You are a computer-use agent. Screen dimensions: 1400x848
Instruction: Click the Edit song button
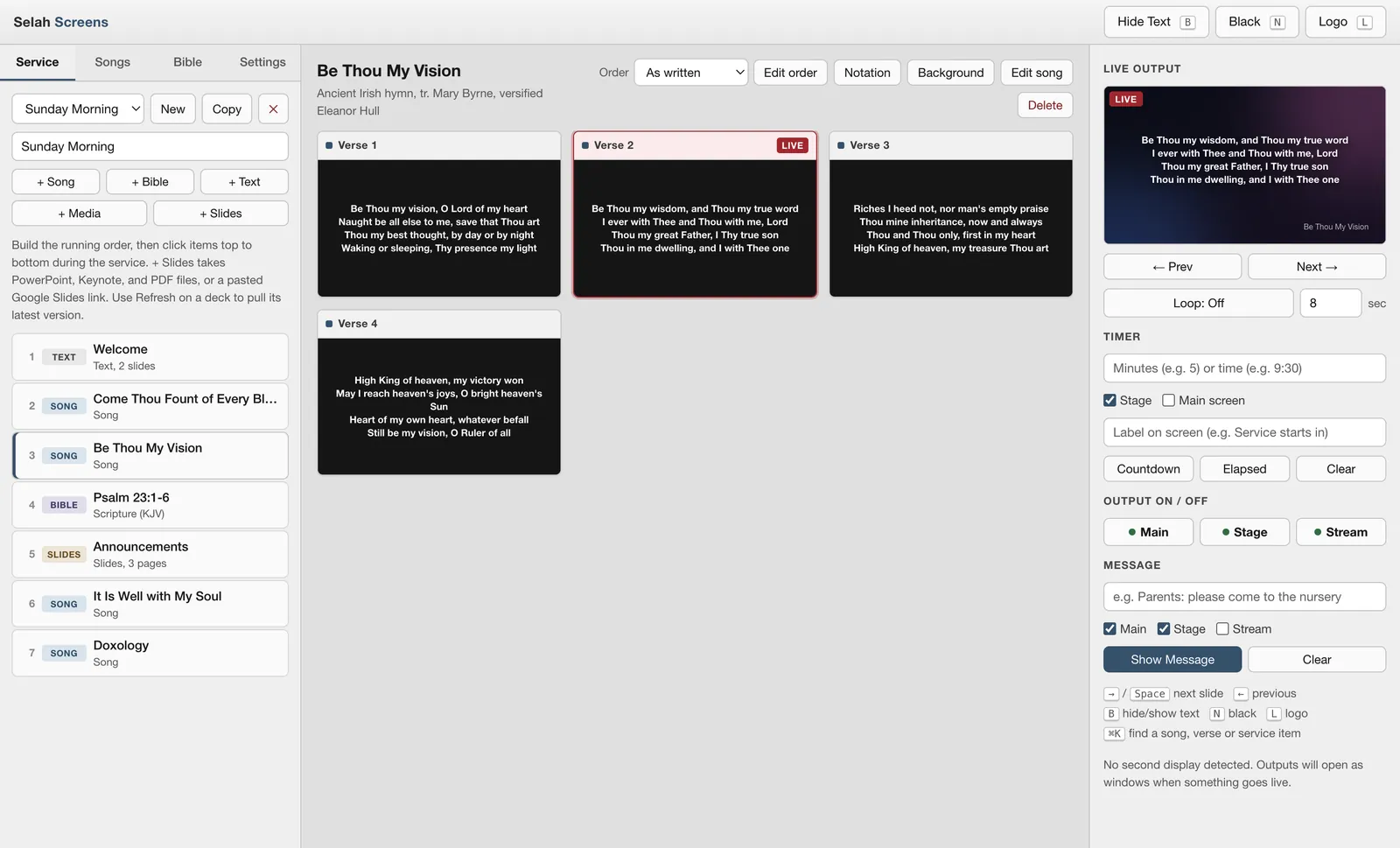click(x=1036, y=73)
